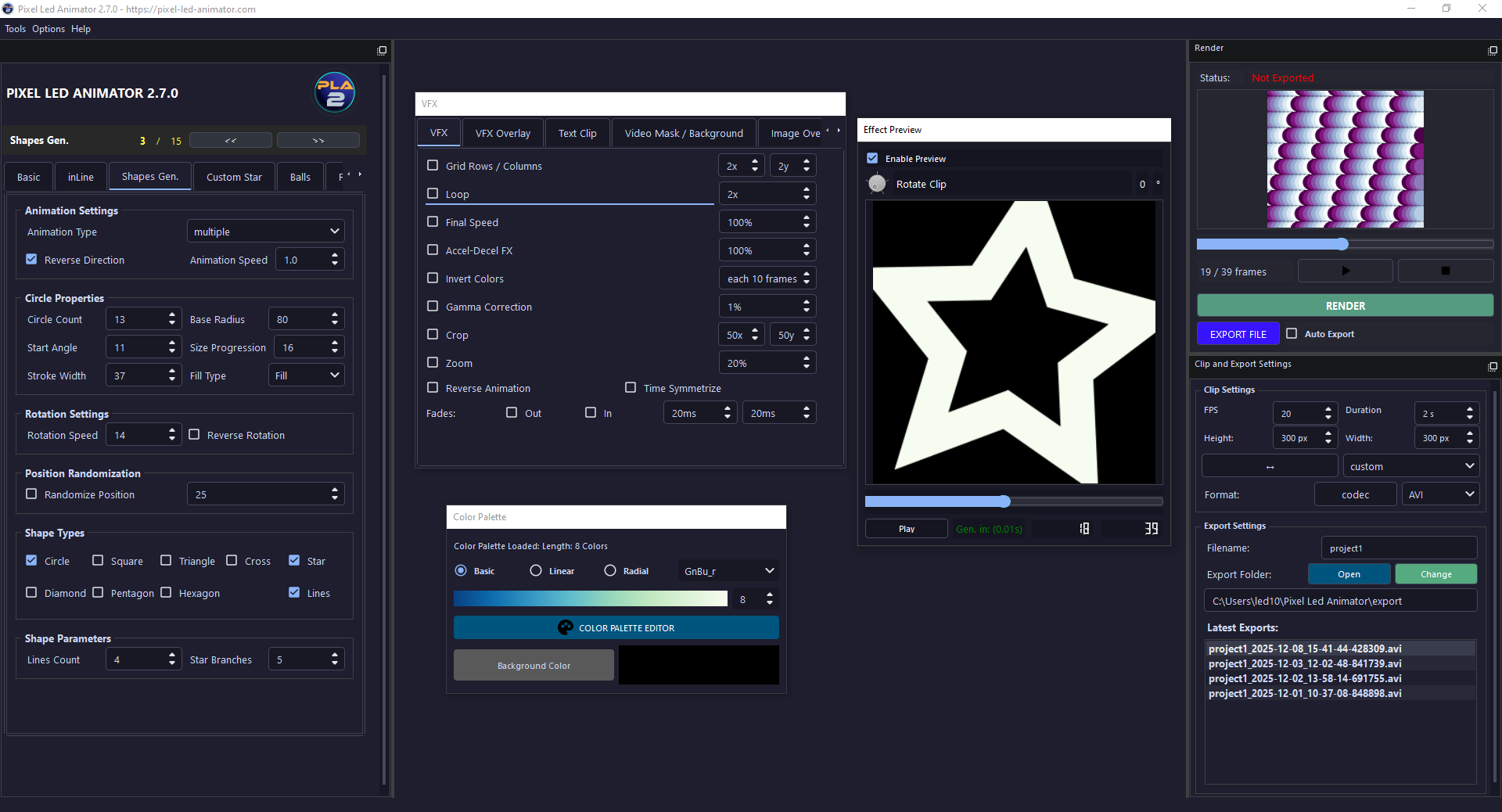Float the Render panel with its undock icon
Screen dimensions: 1502x812
coord(1492,50)
